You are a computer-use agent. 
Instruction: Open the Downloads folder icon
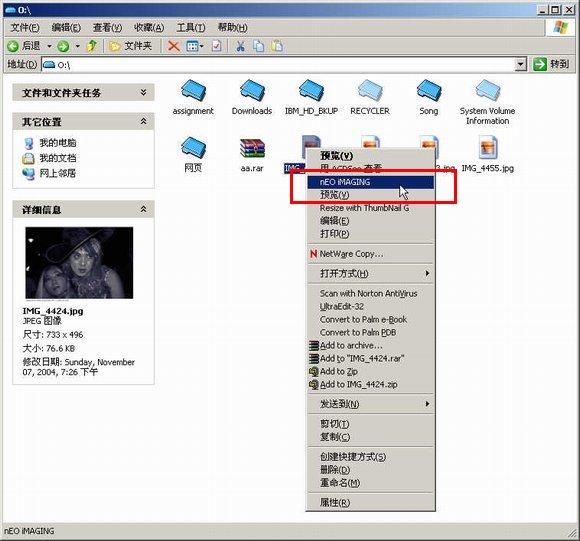(252, 91)
